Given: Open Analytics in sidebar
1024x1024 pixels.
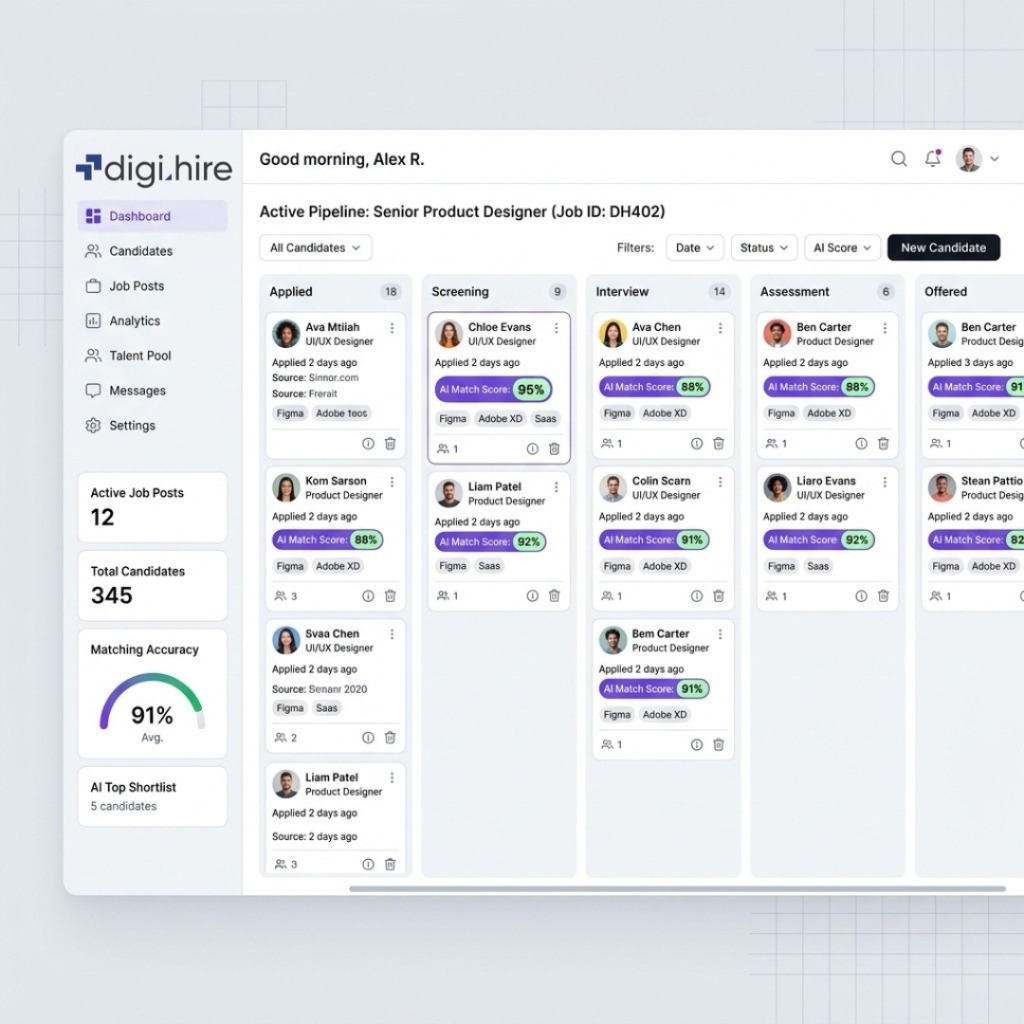Looking at the screenshot, I should tap(123, 321).
